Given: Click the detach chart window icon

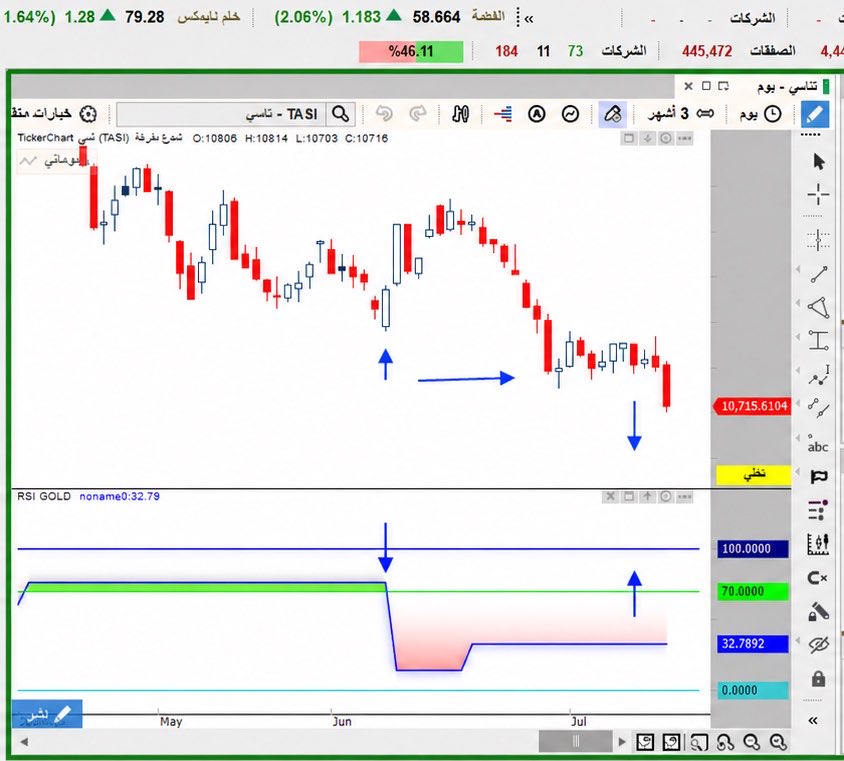Looking at the screenshot, I should tap(723, 86).
